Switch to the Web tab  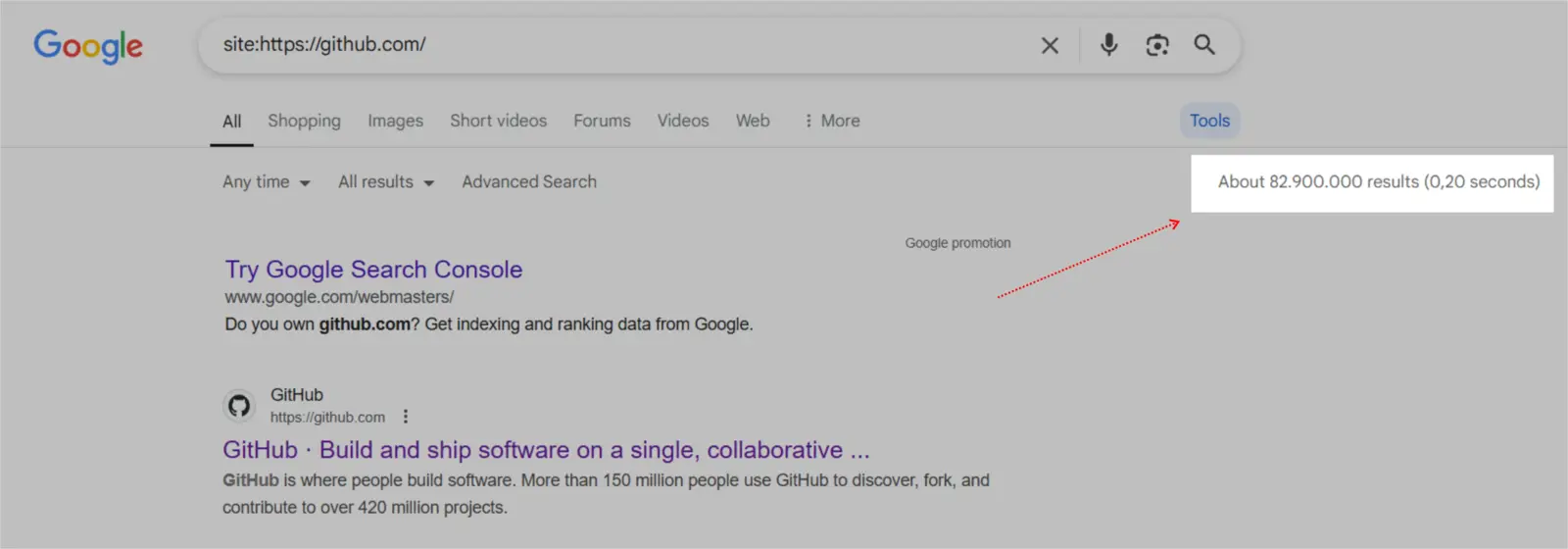pos(753,121)
